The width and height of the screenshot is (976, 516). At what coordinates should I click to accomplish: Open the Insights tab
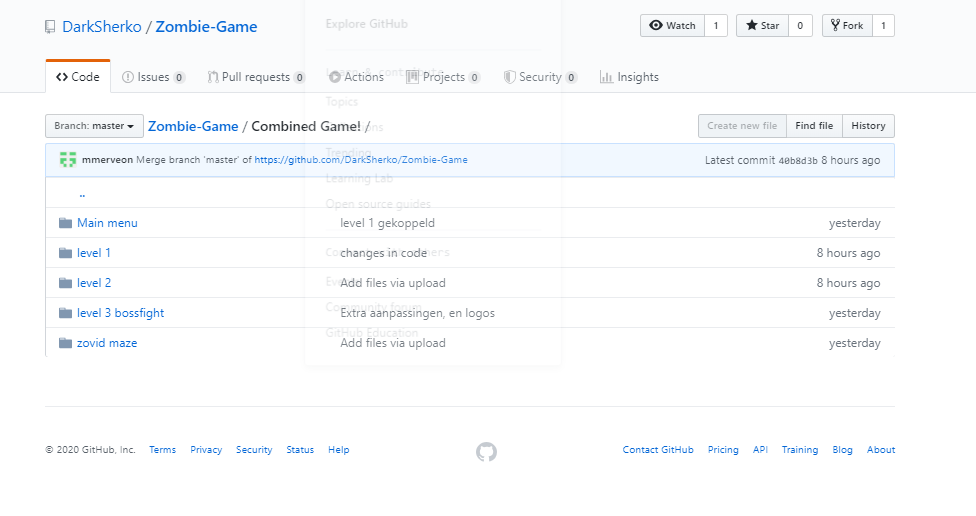(x=629, y=77)
